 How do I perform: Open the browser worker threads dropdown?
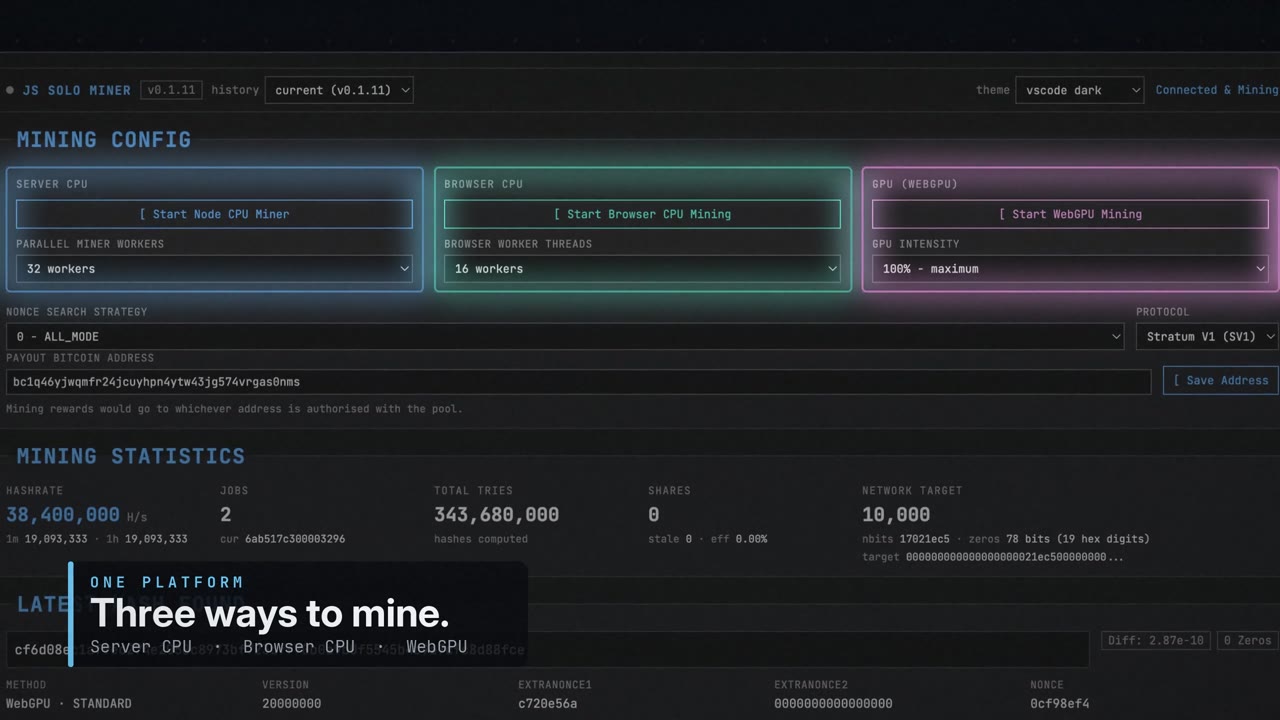642,269
